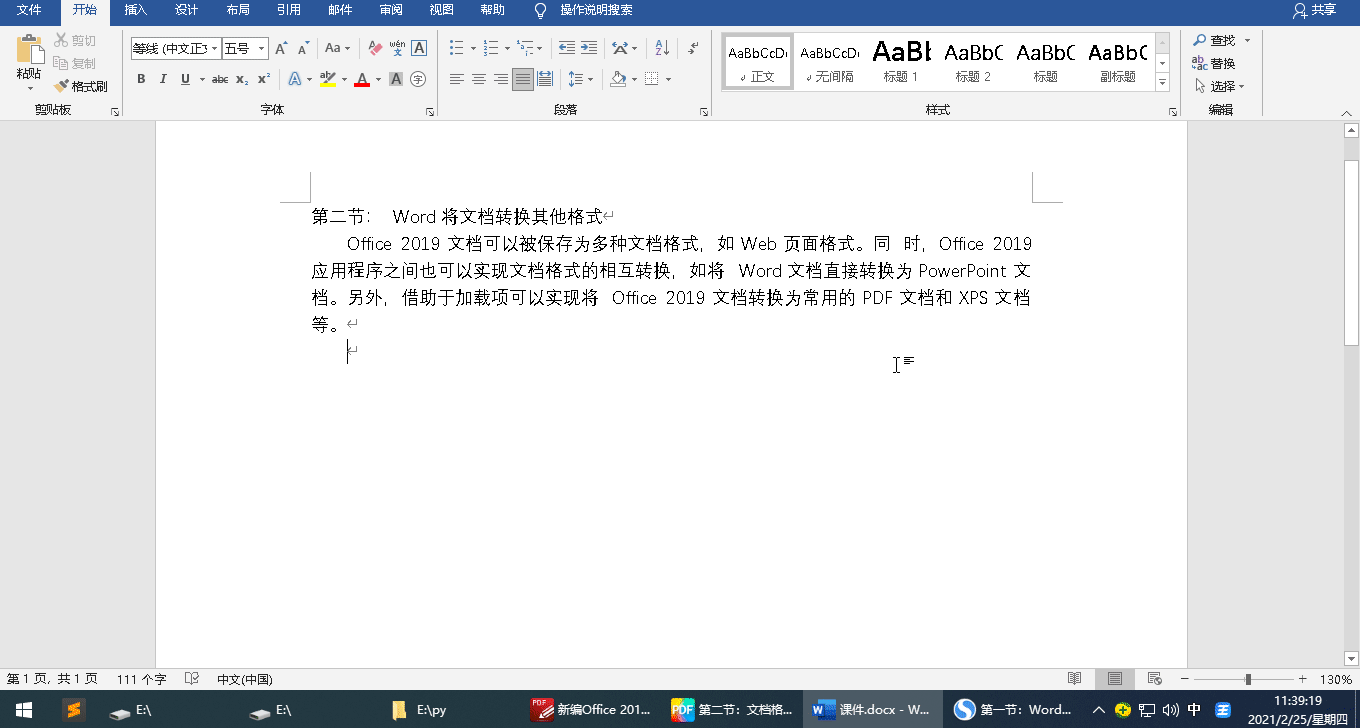Open the phonetic guide (wén) tool
Screen dimensions: 1360x728
coord(397,48)
